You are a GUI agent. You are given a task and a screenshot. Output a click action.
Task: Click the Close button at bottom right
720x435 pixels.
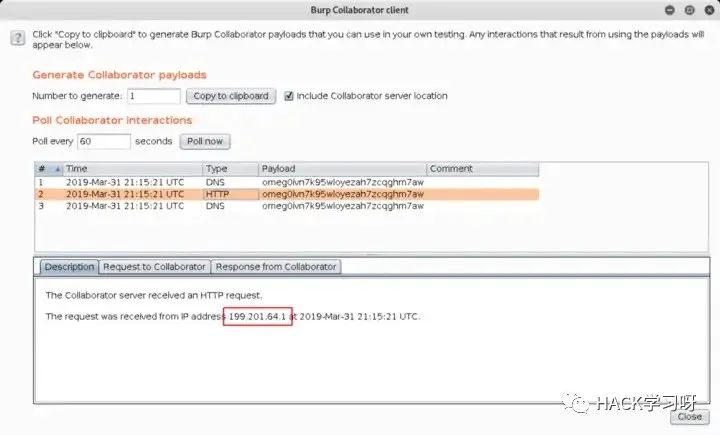point(689,417)
